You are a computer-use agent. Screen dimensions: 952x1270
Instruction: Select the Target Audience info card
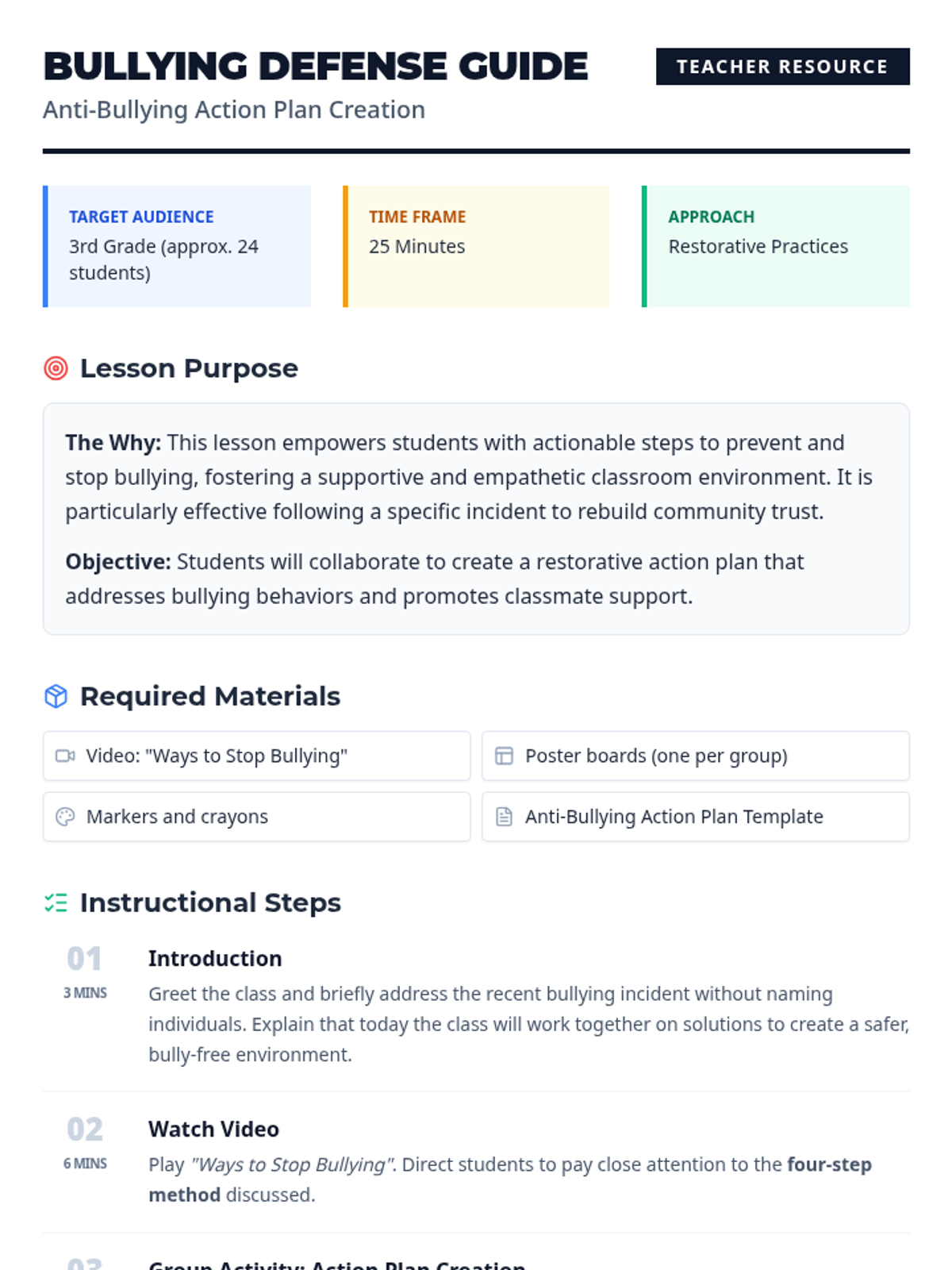(x=177, y=246)
